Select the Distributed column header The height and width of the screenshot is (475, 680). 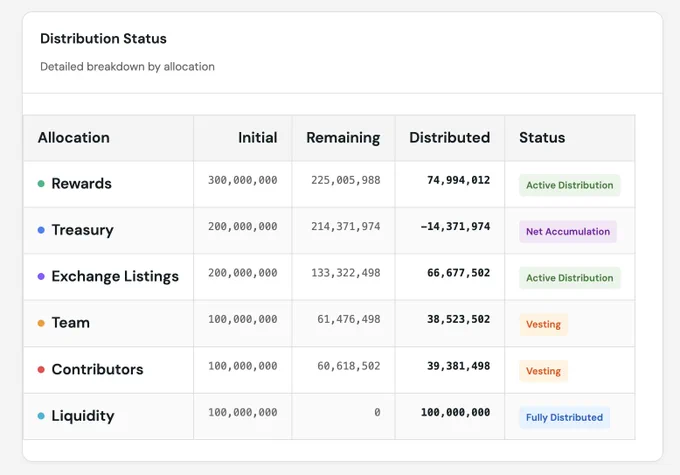450,138
